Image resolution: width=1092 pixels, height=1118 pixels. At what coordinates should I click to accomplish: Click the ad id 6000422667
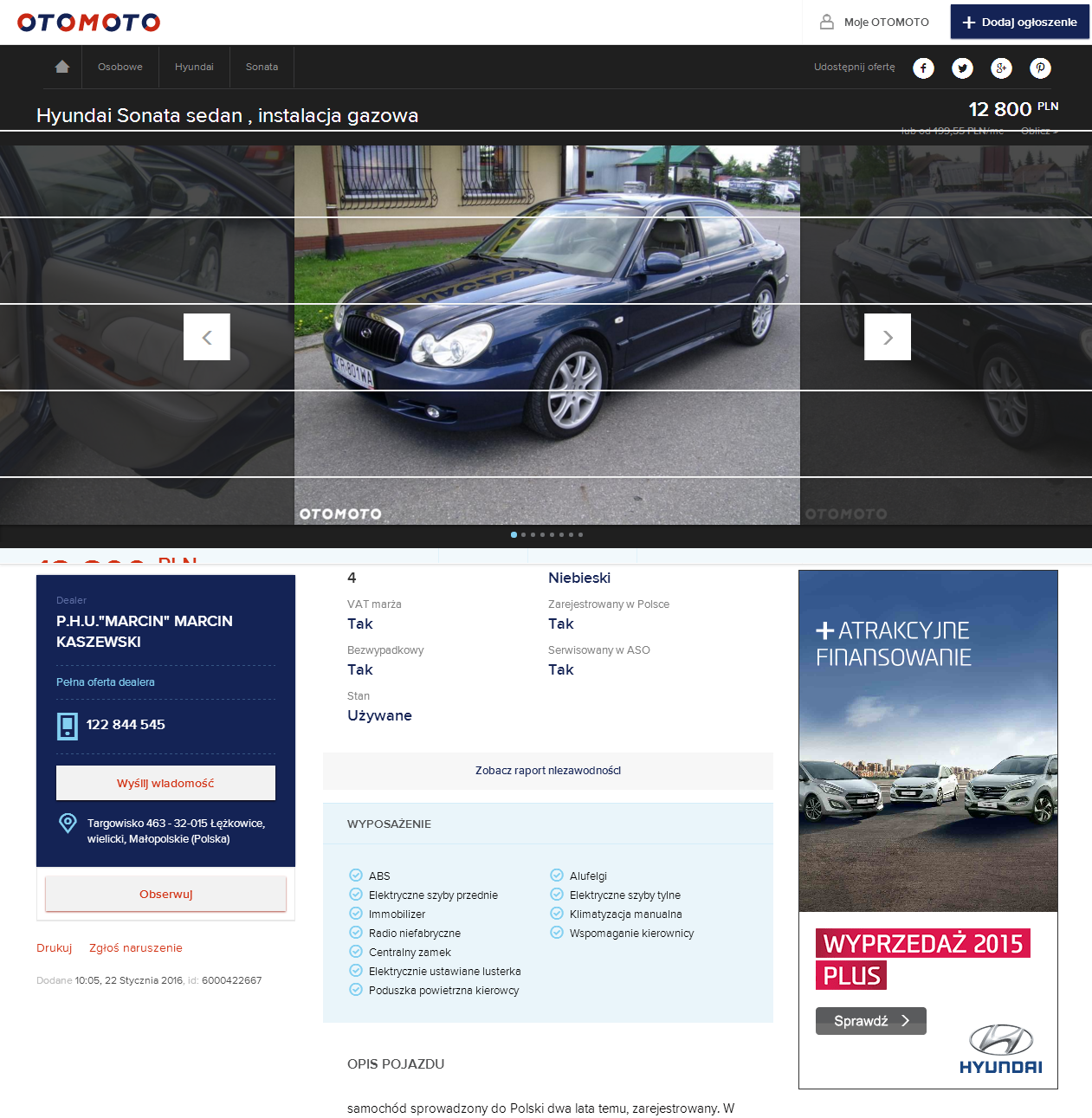coord(231,981)
